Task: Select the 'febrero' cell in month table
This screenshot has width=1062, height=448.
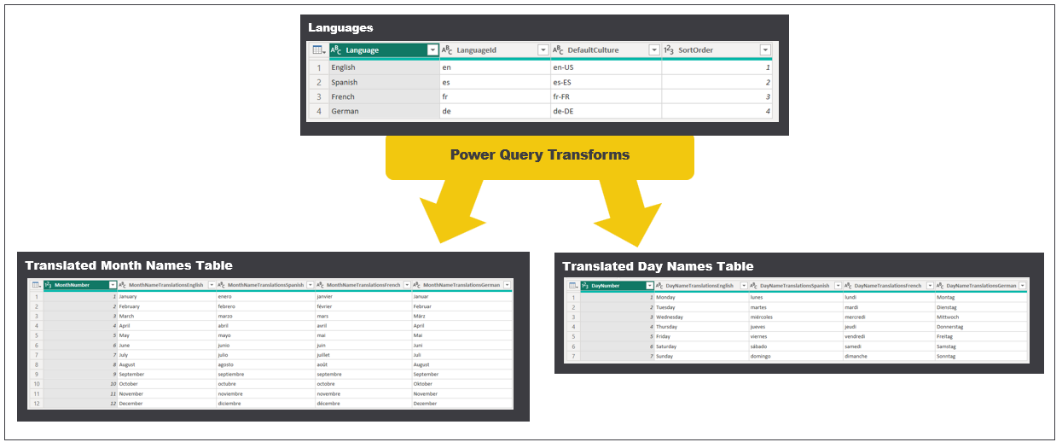Action: (266, 306)
